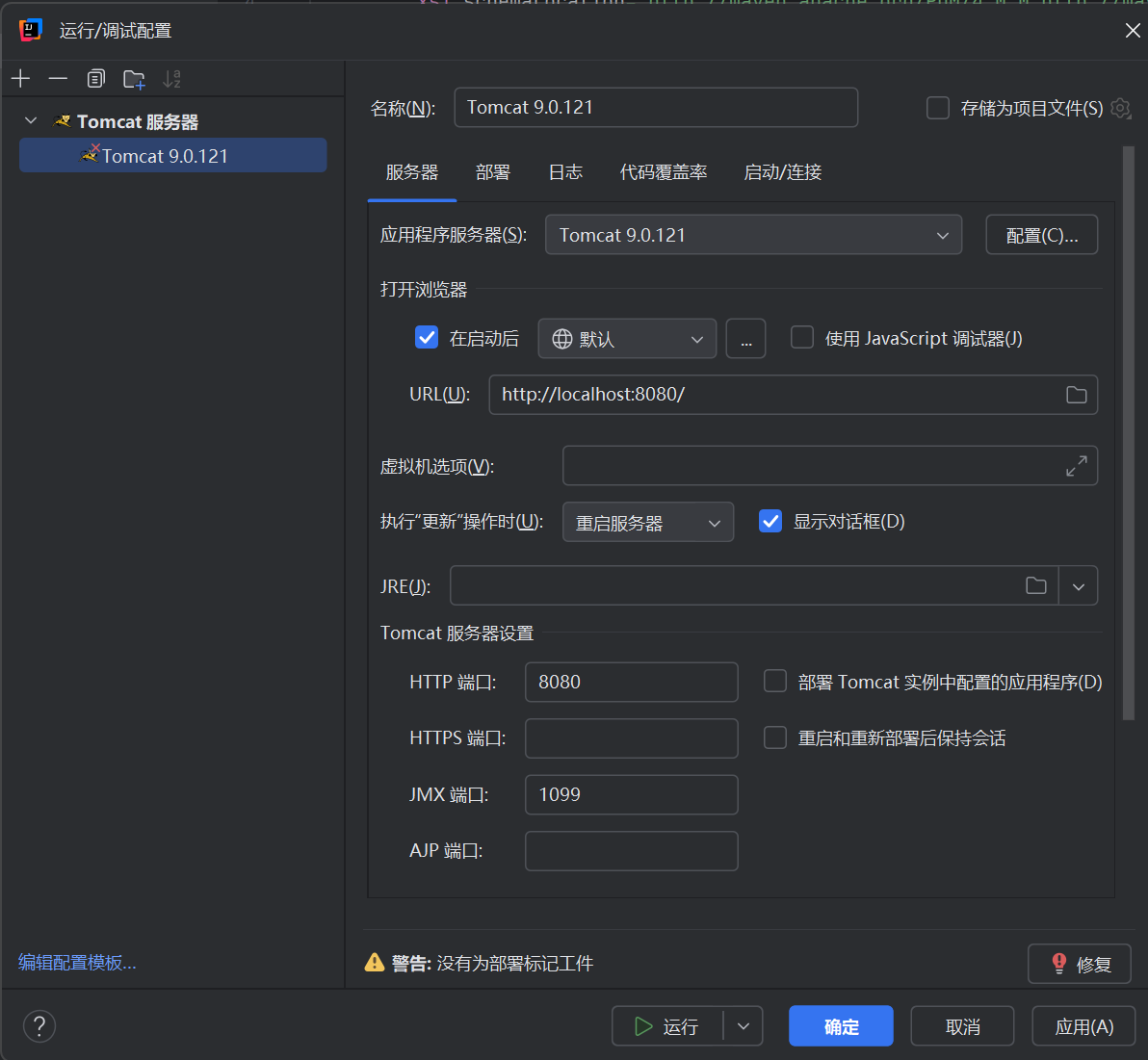The width and height of the screenshot is (1148, 1060).
Task: Open settings gear next to store-as-project-file
Action: click(1120, 109)
